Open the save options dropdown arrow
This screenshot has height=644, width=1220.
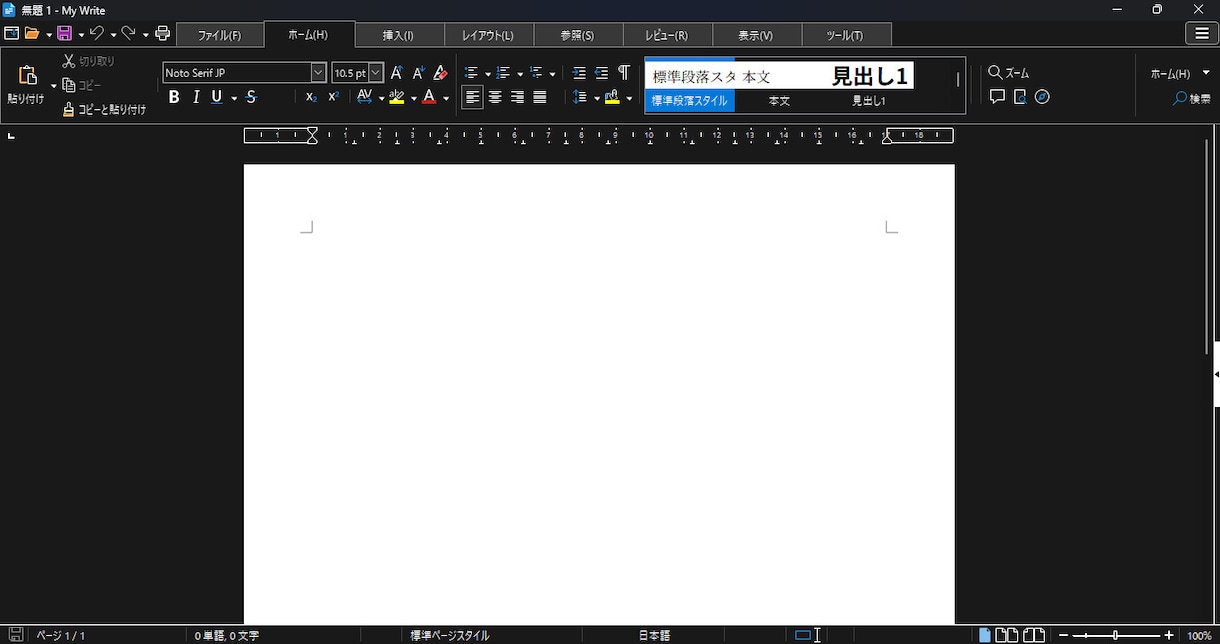(81, 35)
